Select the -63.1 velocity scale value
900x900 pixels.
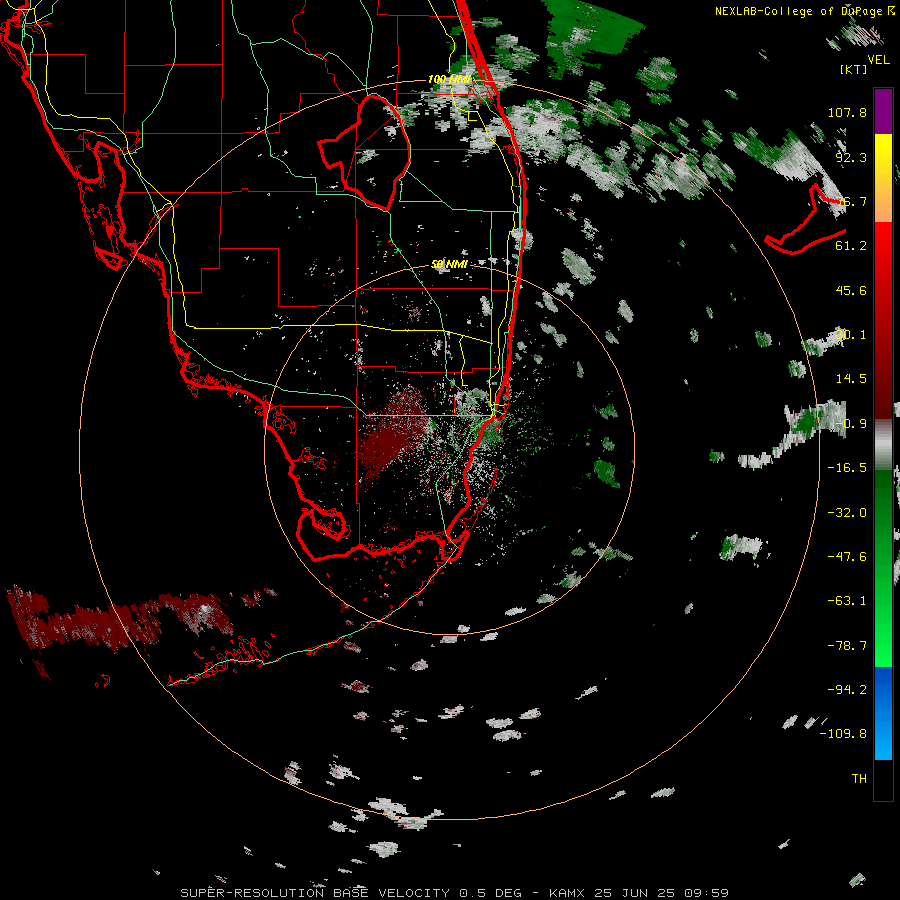click(x=847, y=601)
